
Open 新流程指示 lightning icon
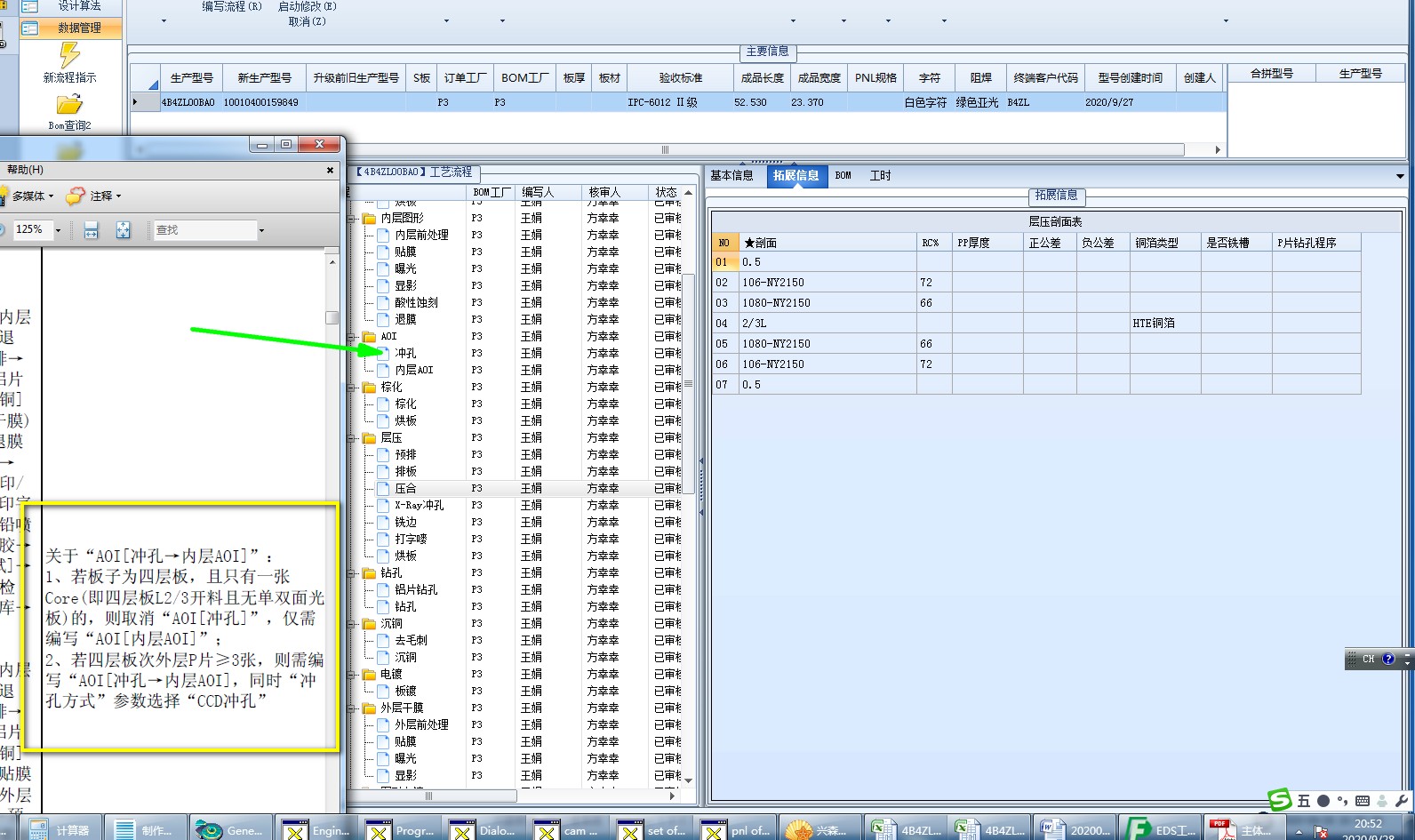(69, 55)
